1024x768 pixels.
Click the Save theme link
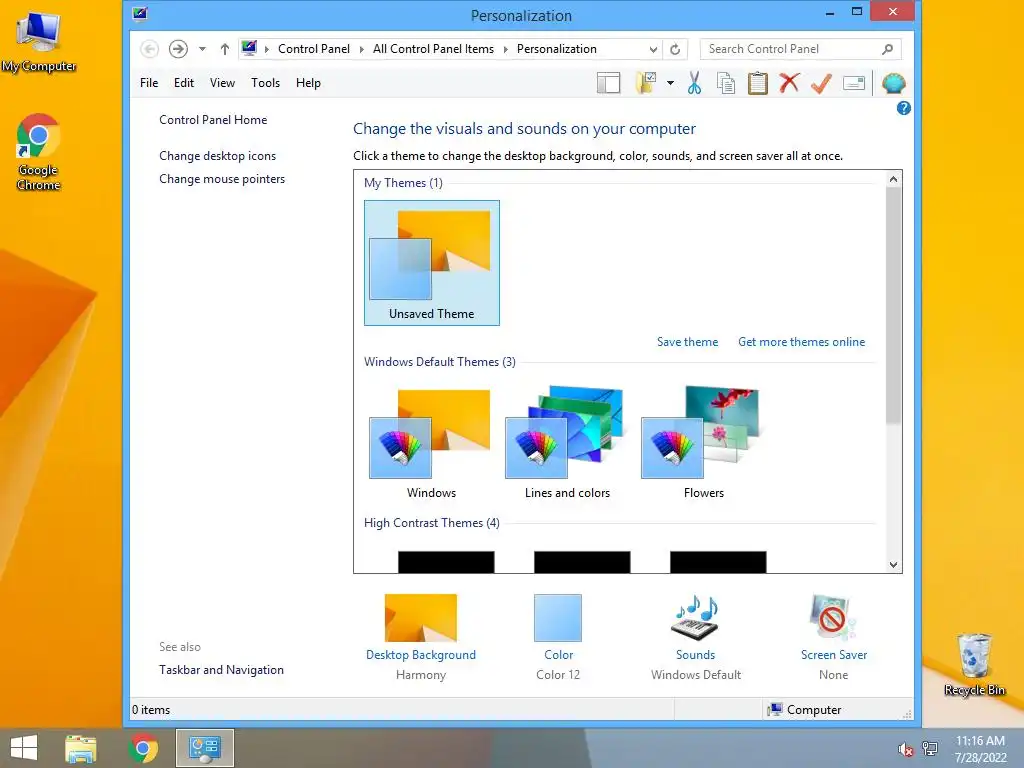[687, 342]
